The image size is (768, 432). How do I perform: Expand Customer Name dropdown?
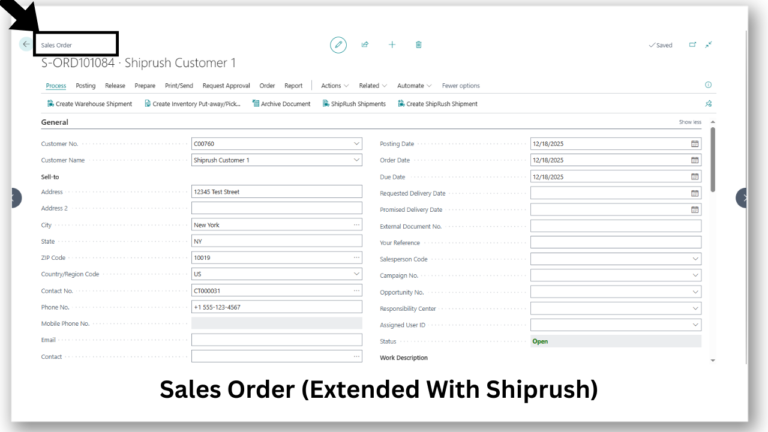tap(357, 160)
